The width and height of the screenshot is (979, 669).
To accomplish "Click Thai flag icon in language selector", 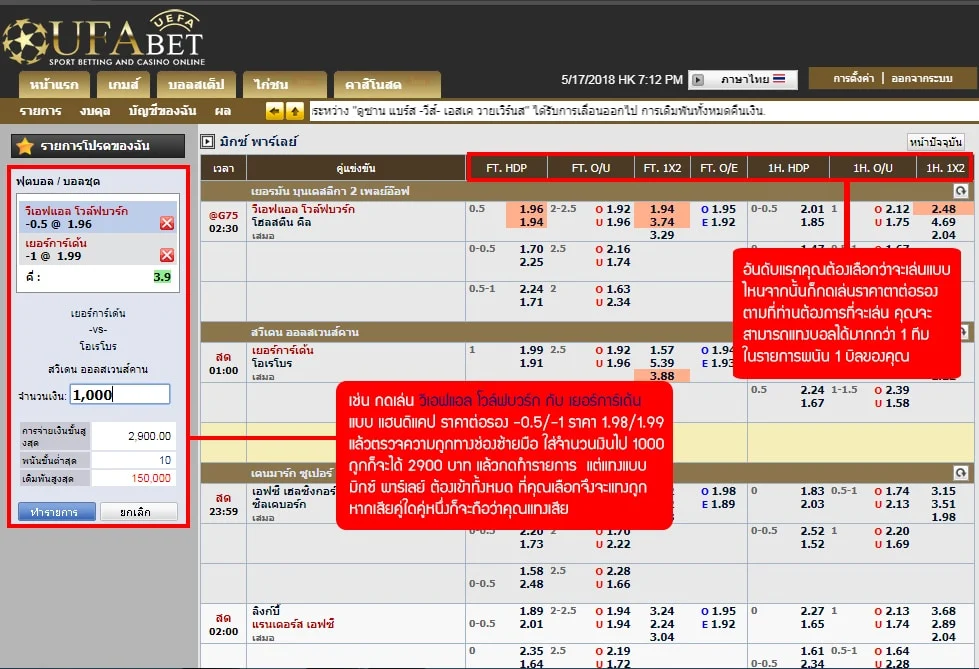I will (x=779, y=79).
